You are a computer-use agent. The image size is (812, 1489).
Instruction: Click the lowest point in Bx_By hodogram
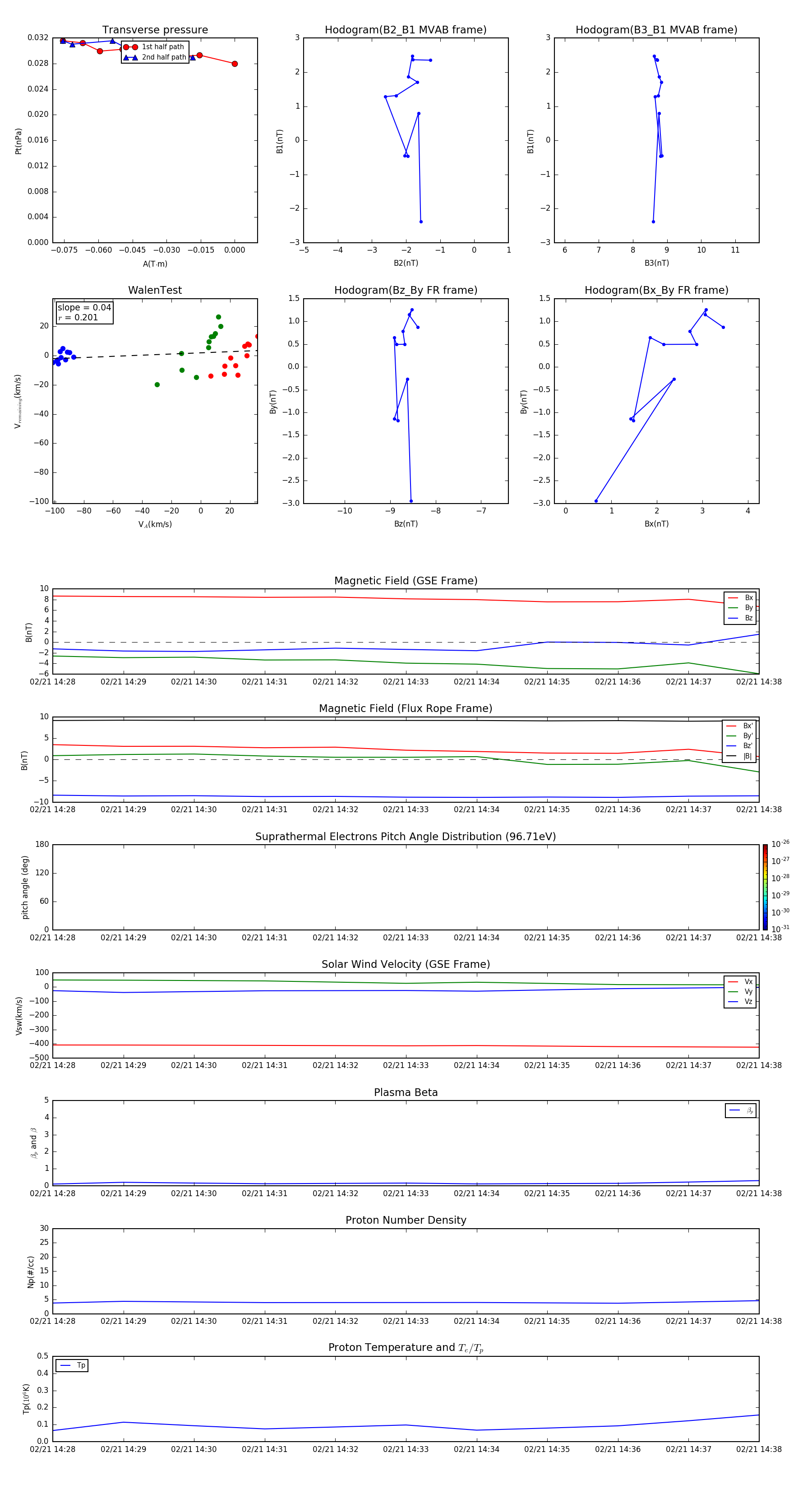[596, 500]
